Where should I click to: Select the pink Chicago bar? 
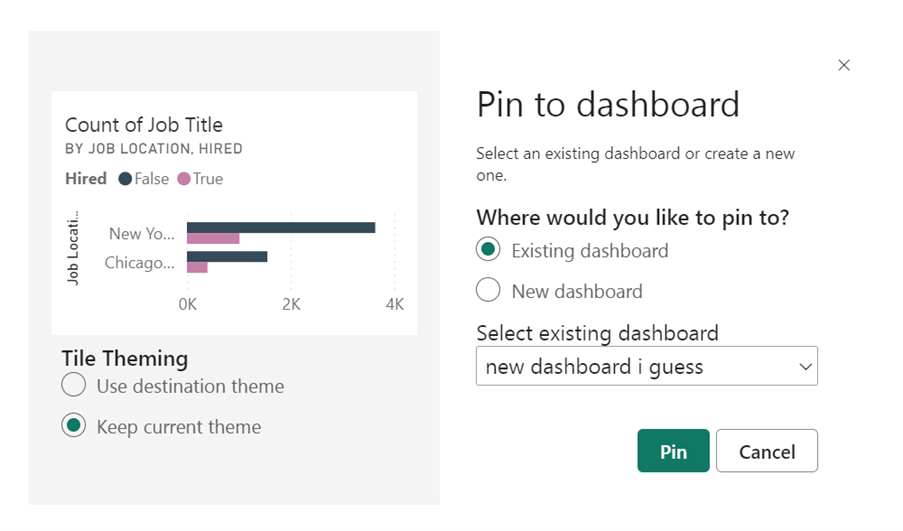point(197,268)
